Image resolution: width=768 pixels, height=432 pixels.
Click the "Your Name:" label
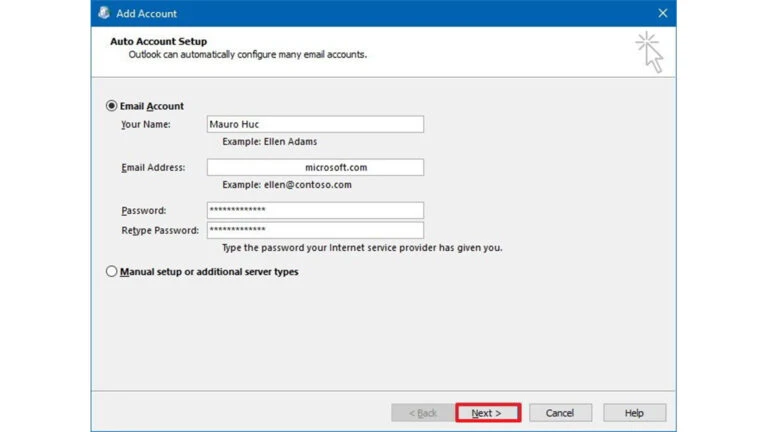pyautogui.click(x=146, y=125)
